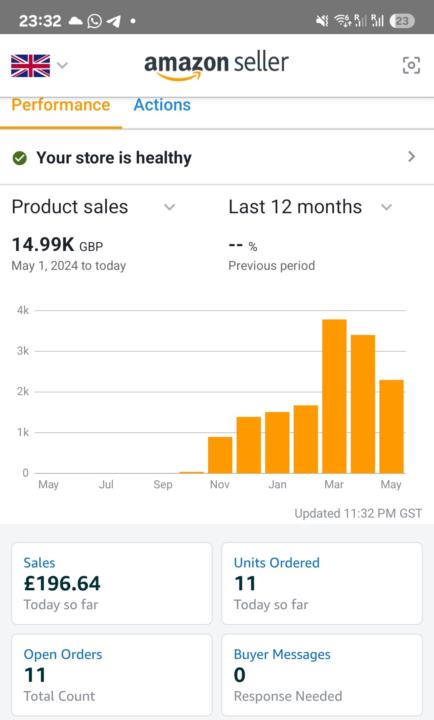Tap the green store health checkmark
The image size is (434, 720).
[19, 158]
